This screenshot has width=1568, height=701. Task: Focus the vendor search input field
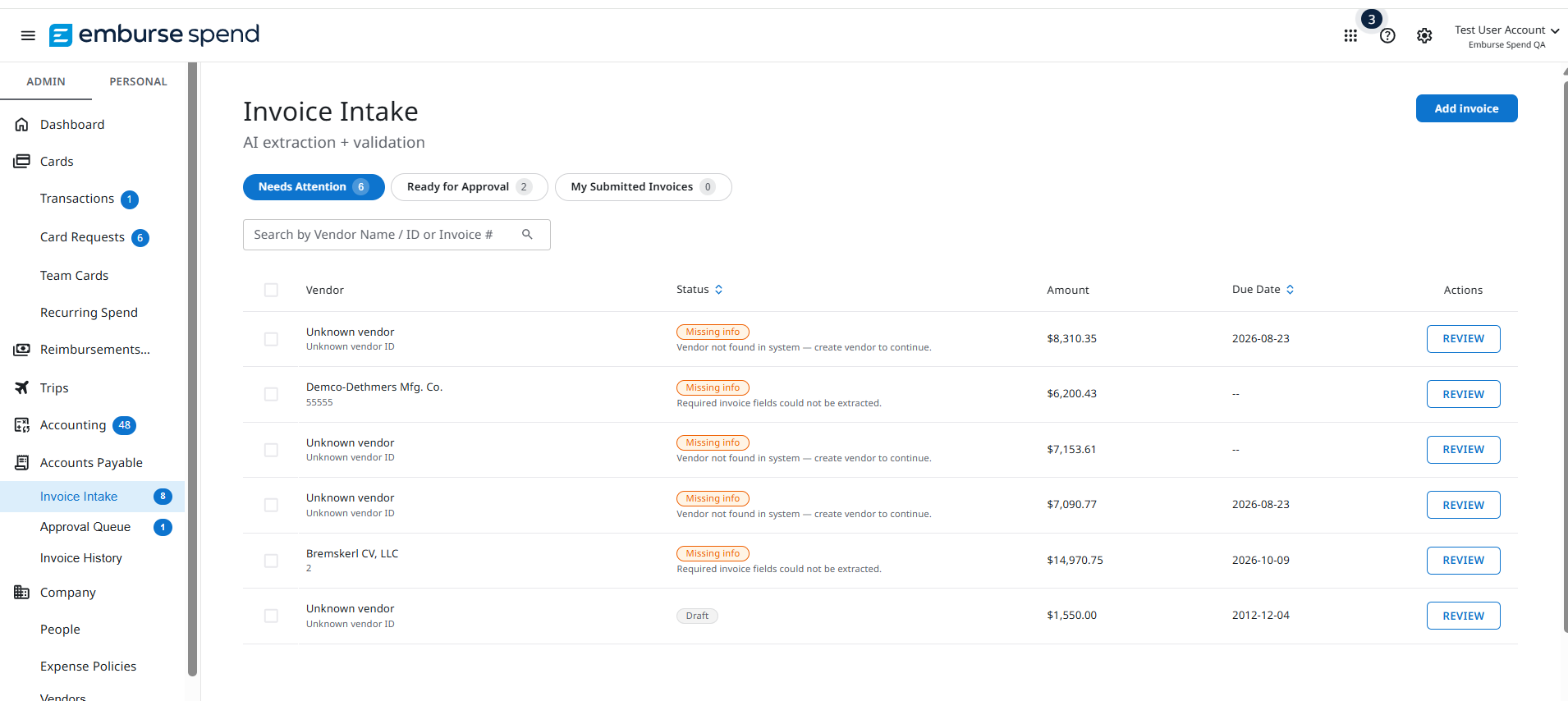(x=397, y=235)
